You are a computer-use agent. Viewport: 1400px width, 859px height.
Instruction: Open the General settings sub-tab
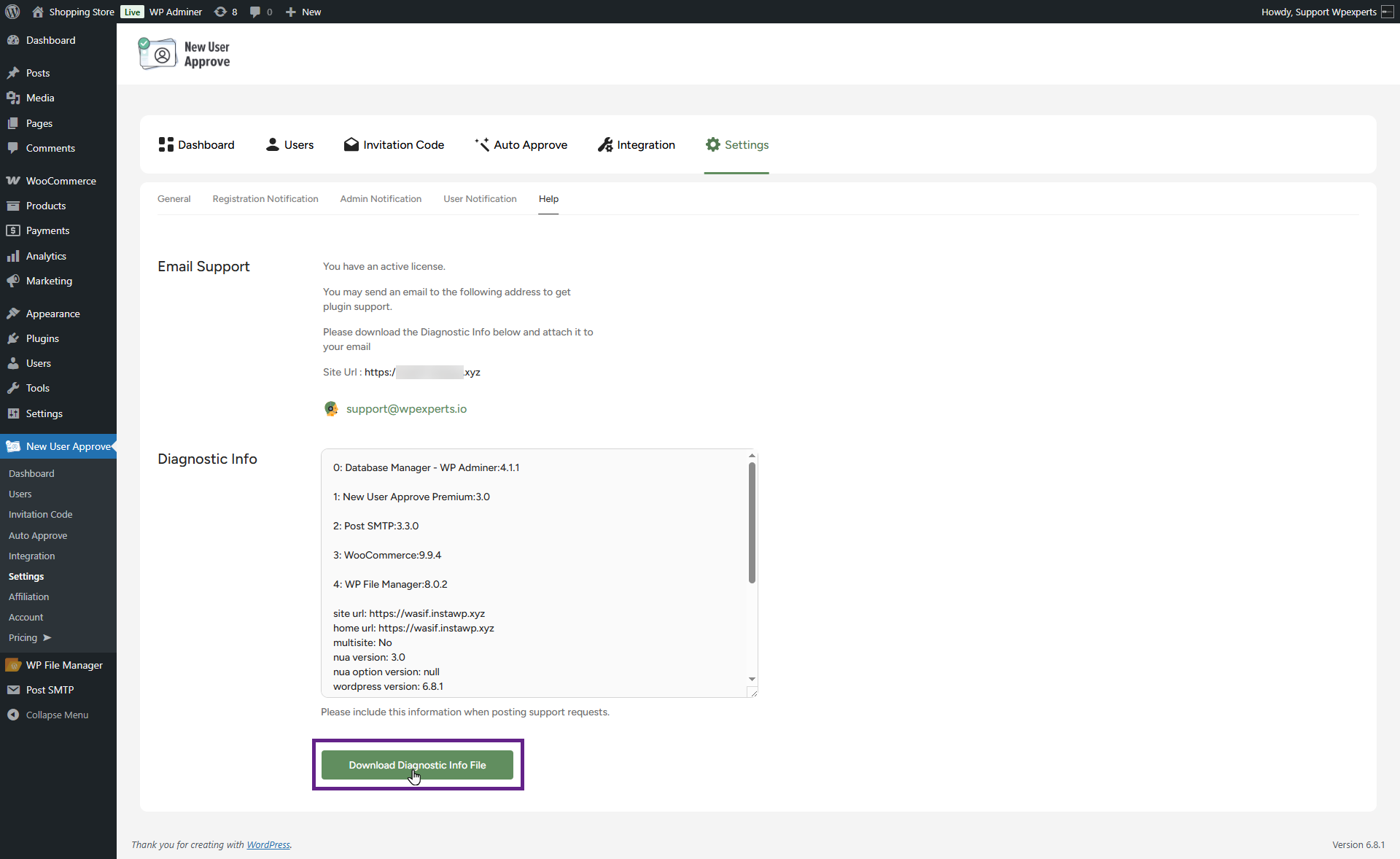click(174, 198)
